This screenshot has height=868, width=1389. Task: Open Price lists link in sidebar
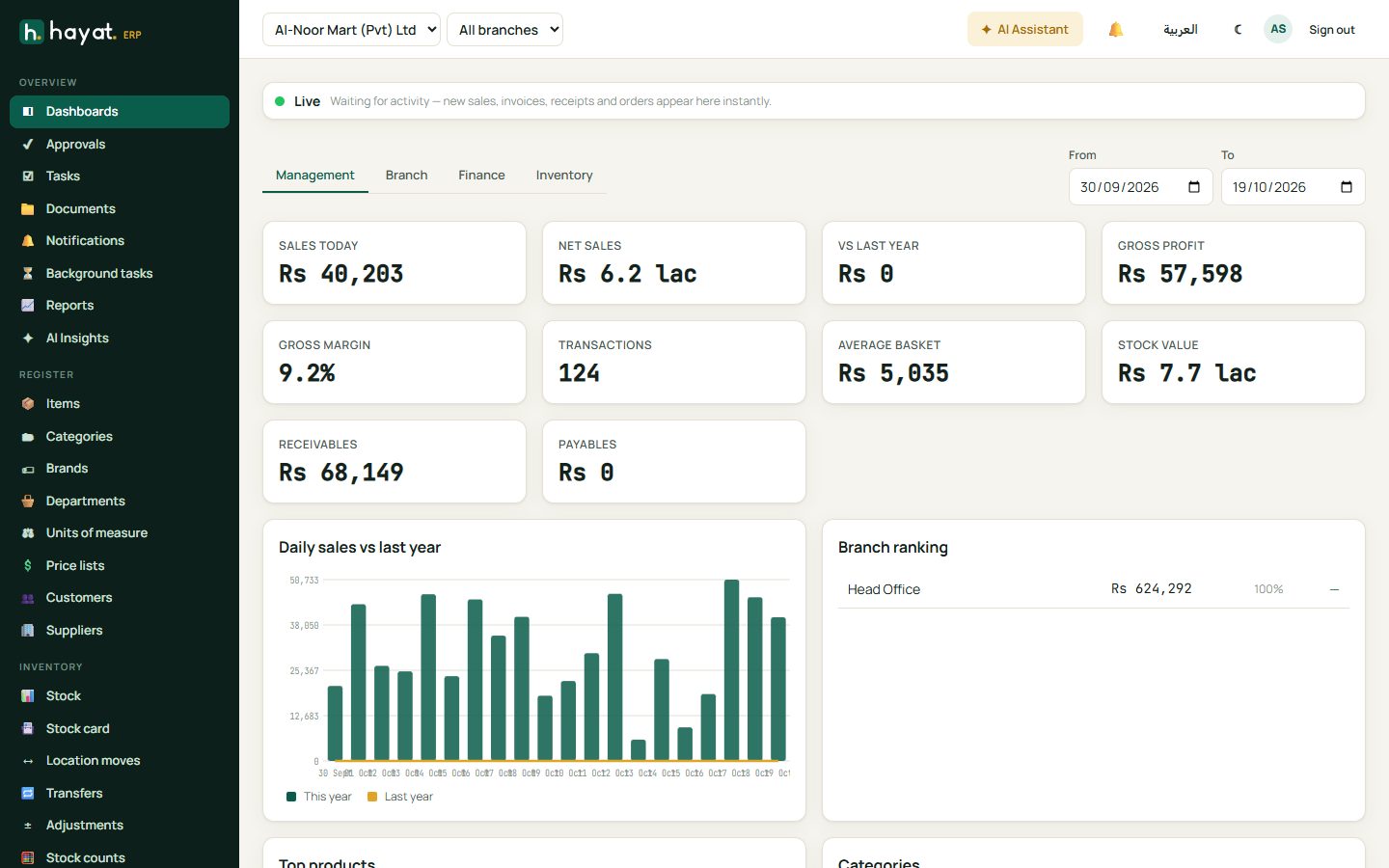point(120,566)
